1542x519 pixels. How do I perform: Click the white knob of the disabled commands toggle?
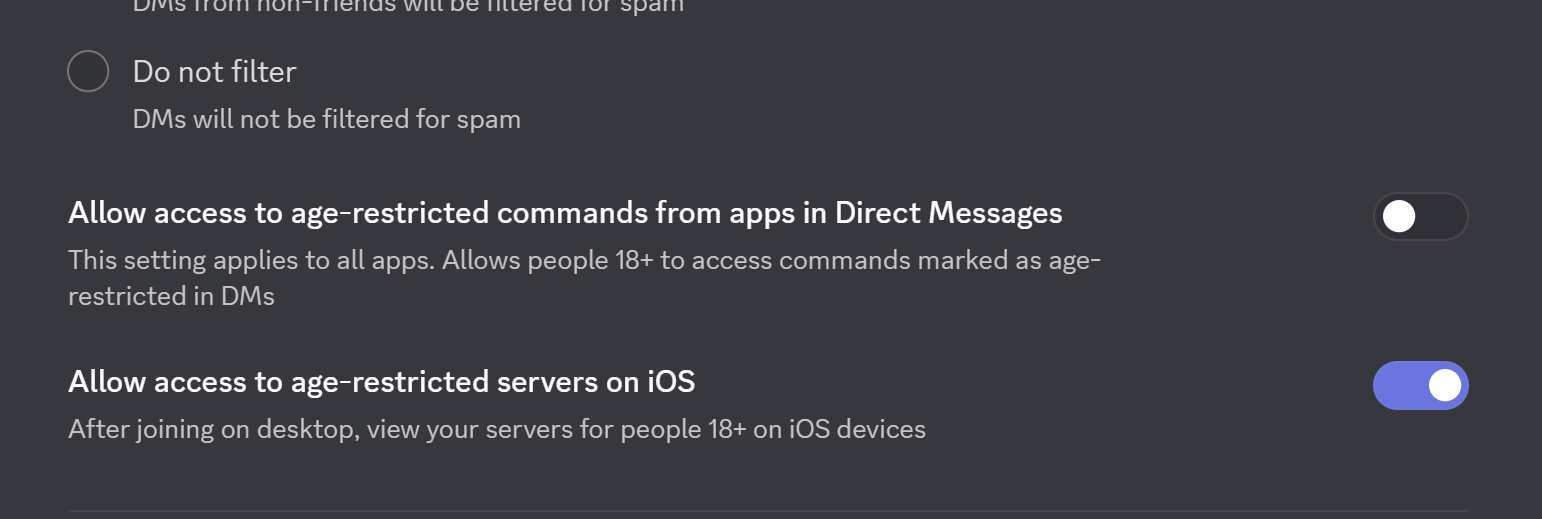[1399, 216]
